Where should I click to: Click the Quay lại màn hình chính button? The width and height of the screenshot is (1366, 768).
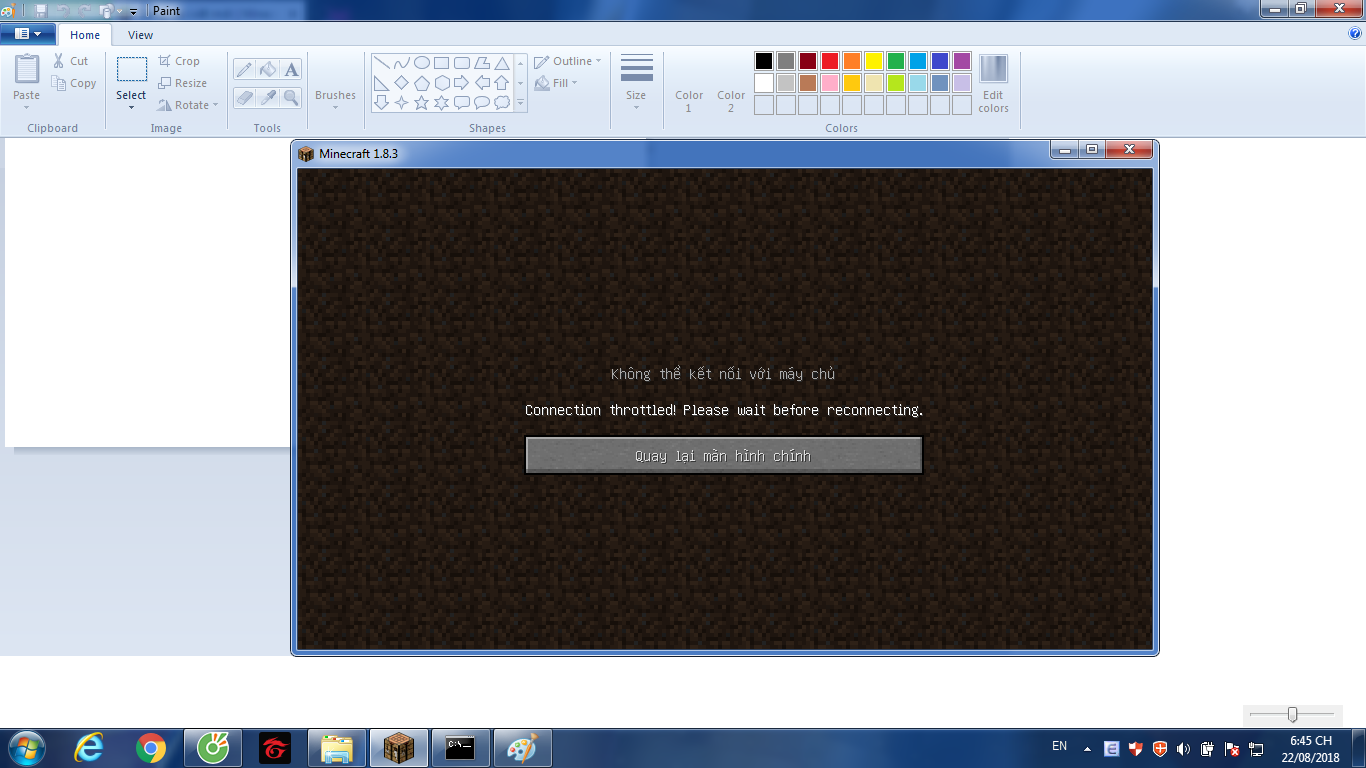723,455
